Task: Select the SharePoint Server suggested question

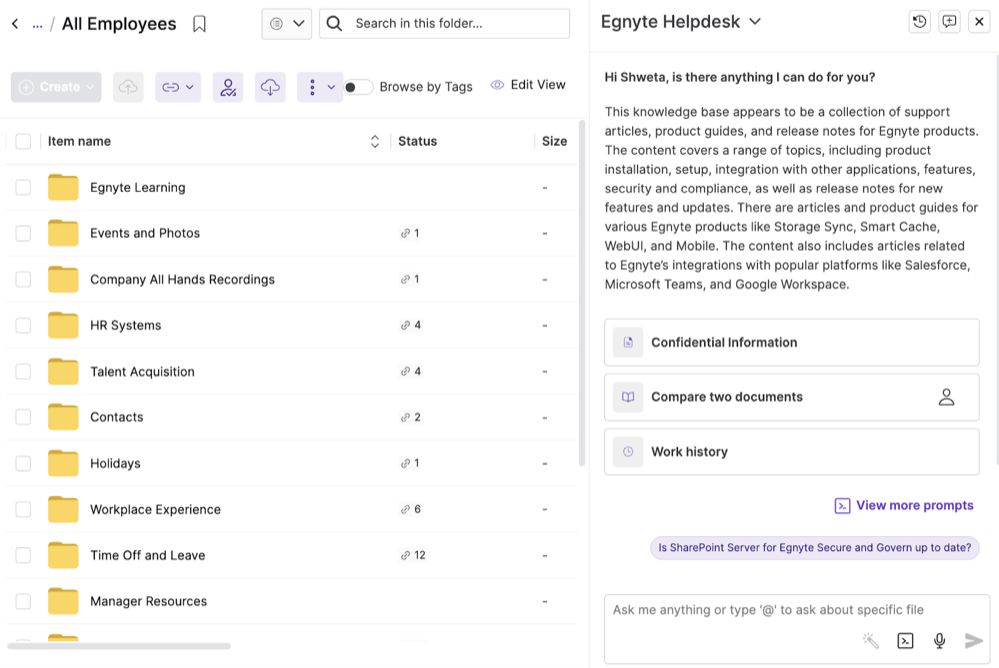Action: (x=814, y=547)
